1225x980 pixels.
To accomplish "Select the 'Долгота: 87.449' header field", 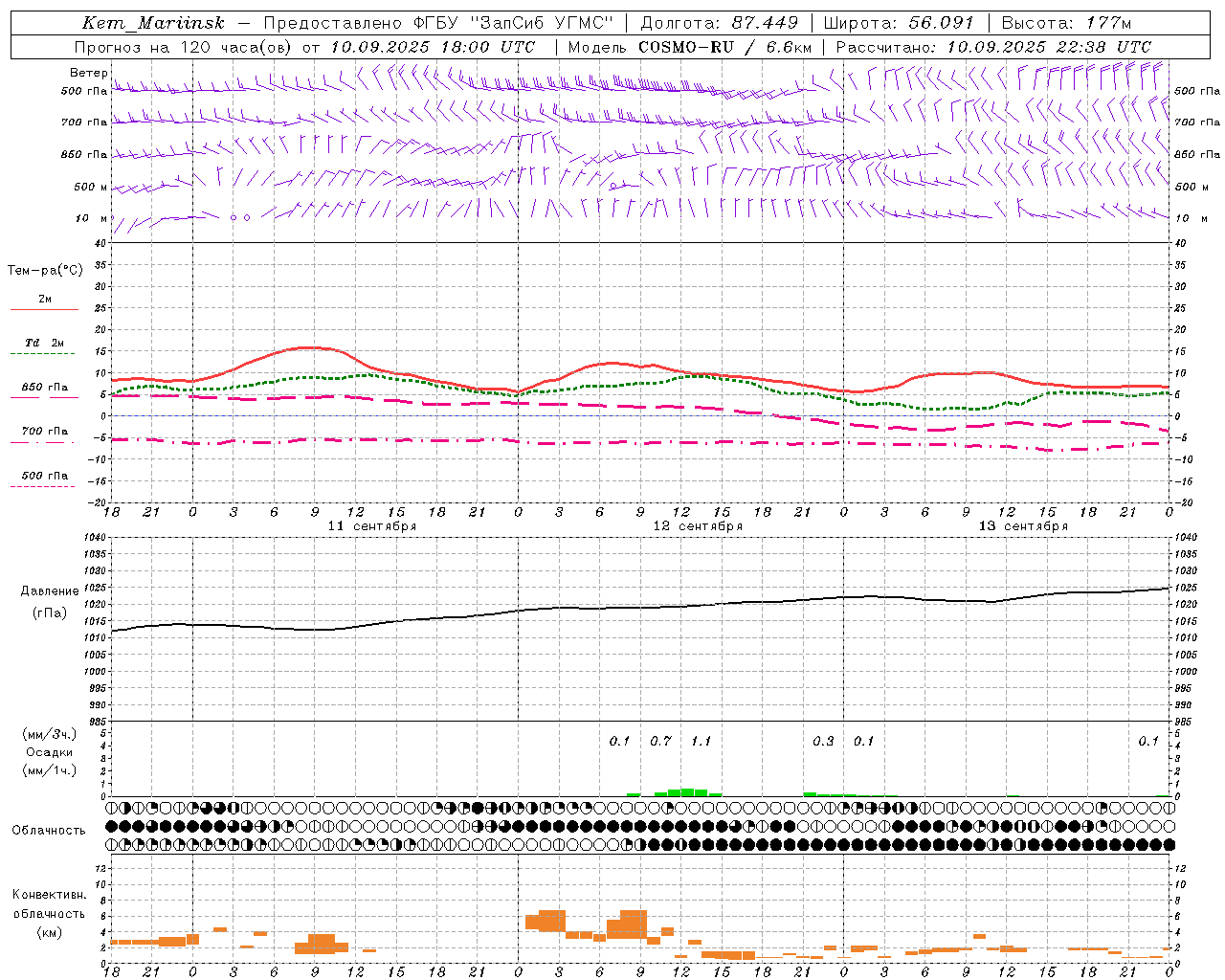I will point(719,23).
